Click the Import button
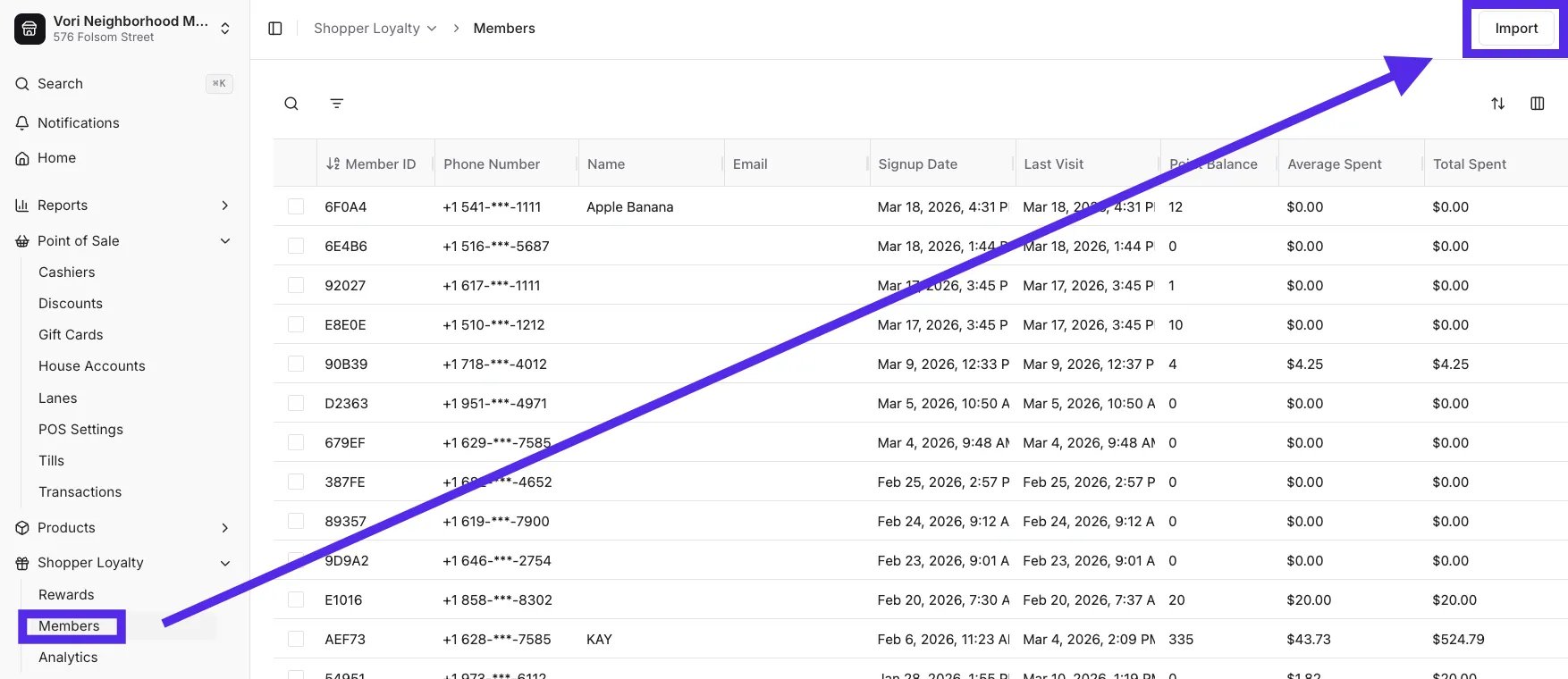 1517,29
